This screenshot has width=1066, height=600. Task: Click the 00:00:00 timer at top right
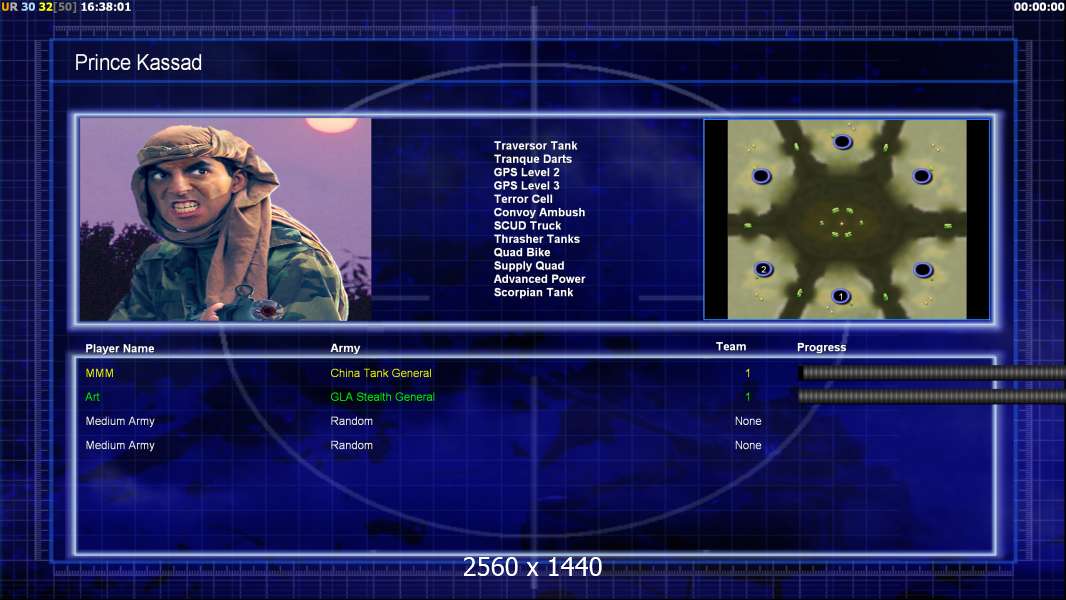click(x=1039, y=7)
